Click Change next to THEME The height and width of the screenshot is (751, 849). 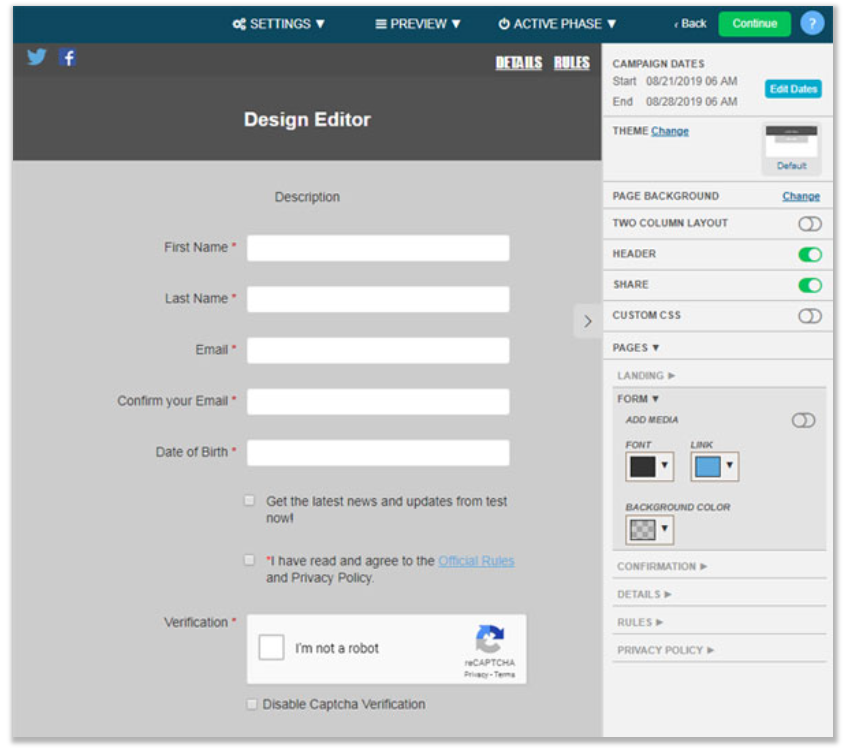[x=670, y=131]
